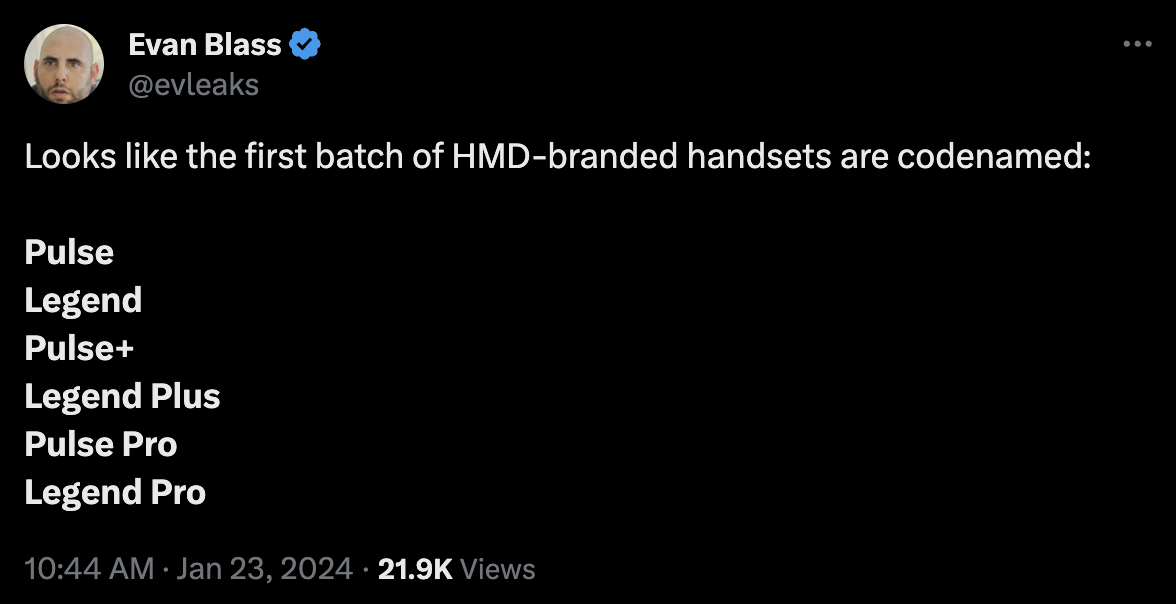Viewport: 1176px width, 604px height.
Task: Open the Evan Blass display name link
Action: 205,45
